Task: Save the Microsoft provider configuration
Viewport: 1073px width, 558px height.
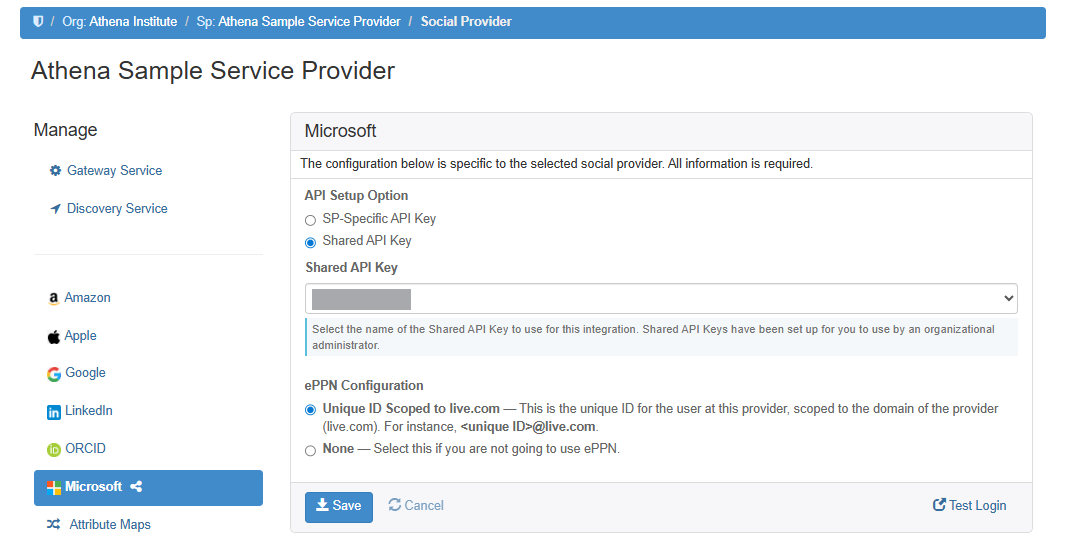Action: (x=338, y=506)
